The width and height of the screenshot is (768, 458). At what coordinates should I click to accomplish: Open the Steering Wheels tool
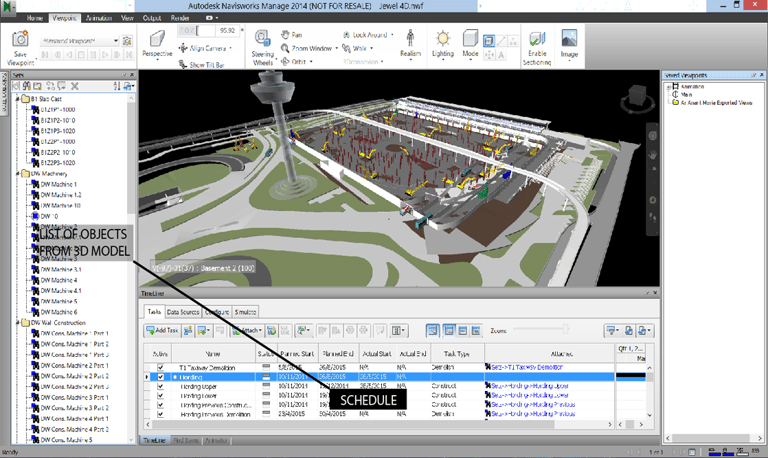click(x=263, y=47)
